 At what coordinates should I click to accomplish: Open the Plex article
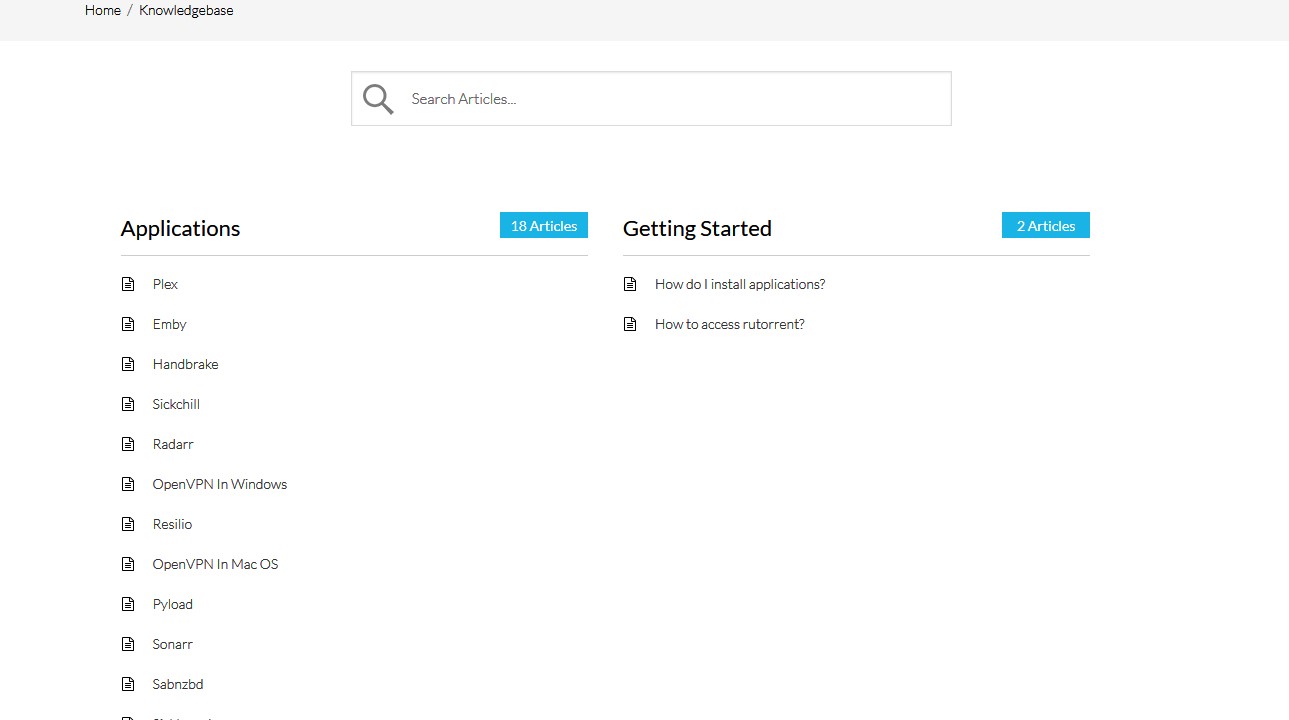point(165,284)
